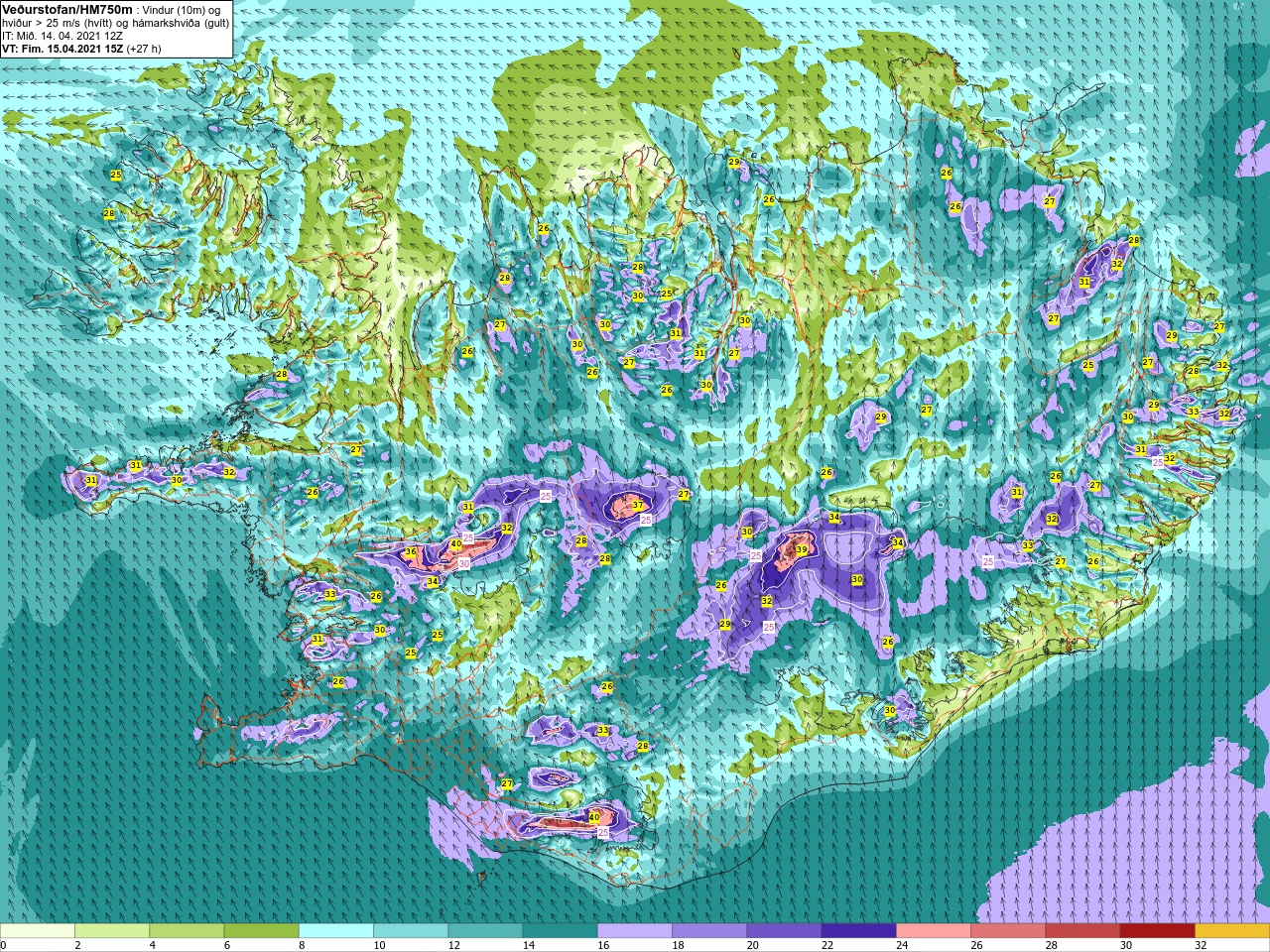Image resolution: width=1270 pixels, height=952 pixels.
Task: Click the 'VT: Fim. 15.04.2021 15Z' valid time
Action: (62, 48)
